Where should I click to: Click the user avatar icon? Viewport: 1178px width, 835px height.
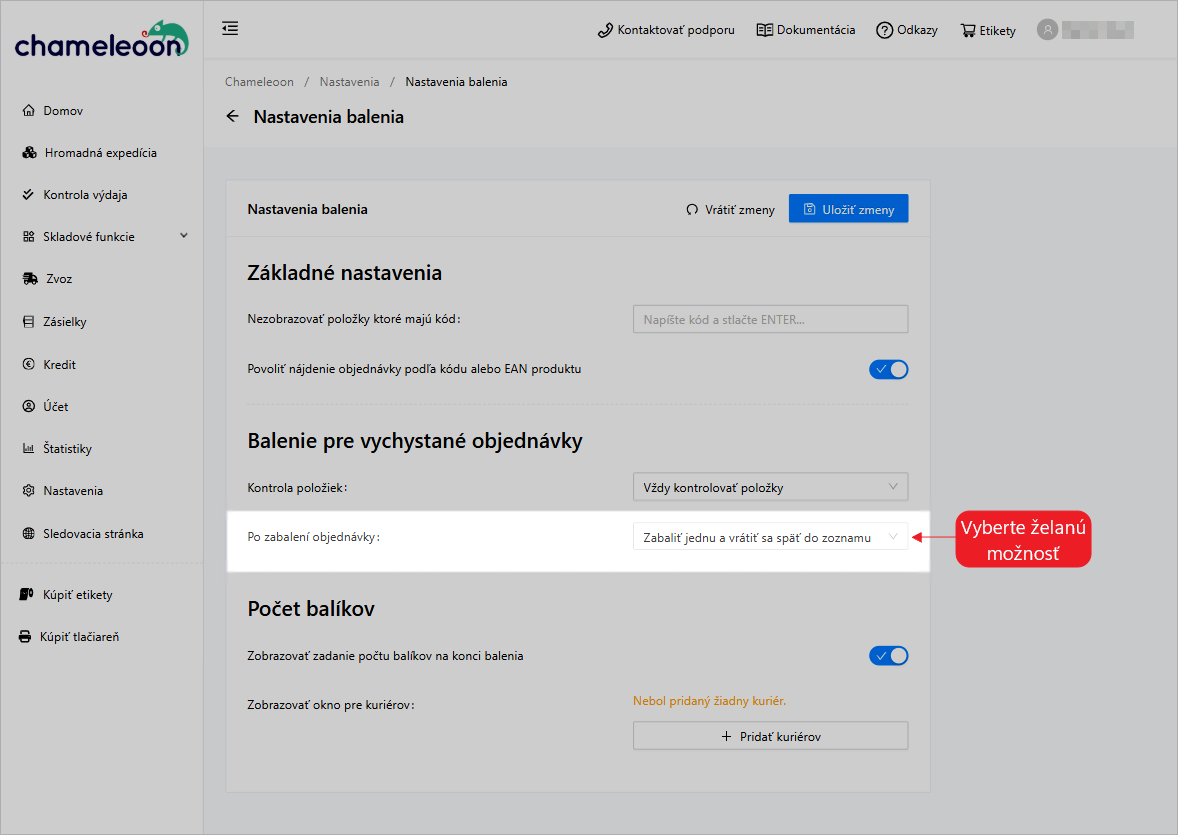[x=1047, y=30]
